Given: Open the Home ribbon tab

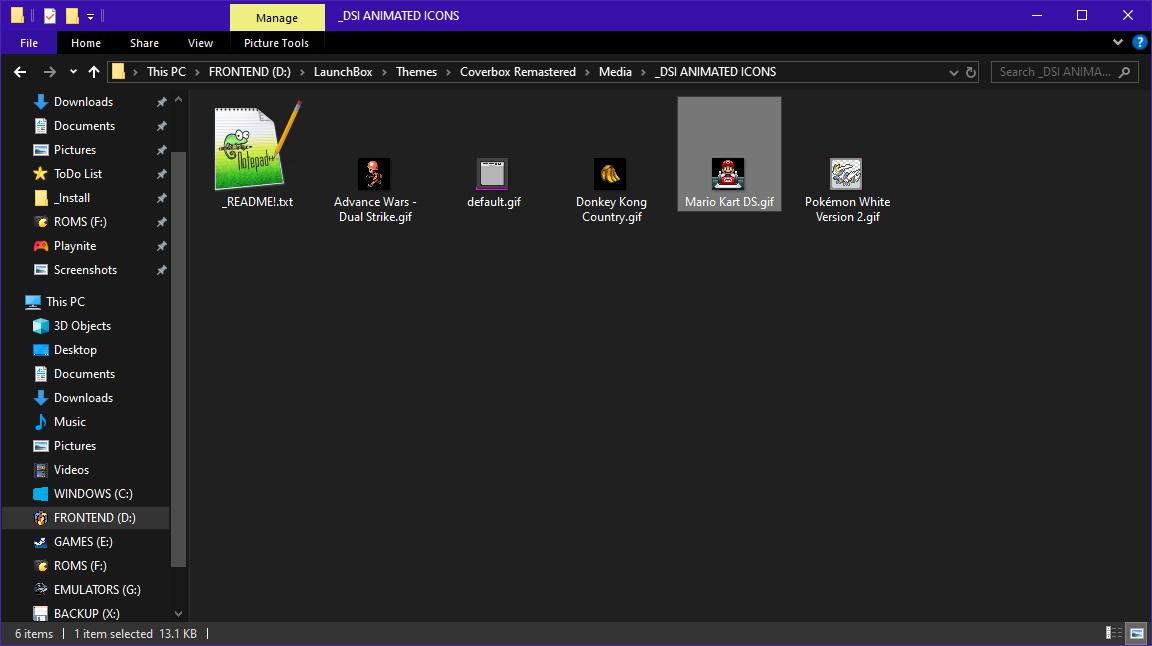Looking at the screenshot, I should click(x=86, y=43).
